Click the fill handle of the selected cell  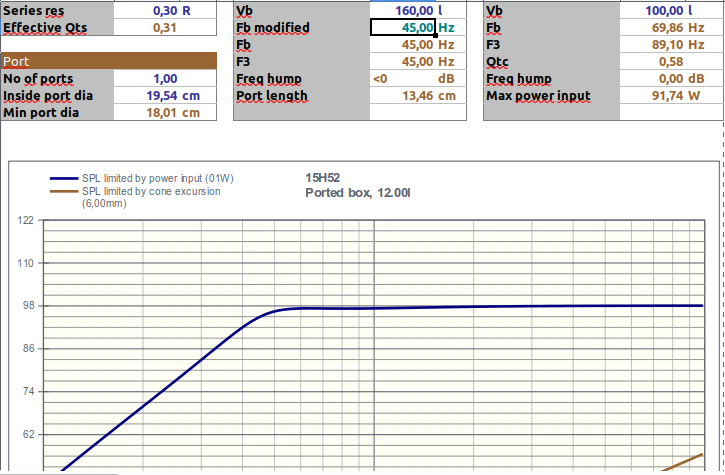click(x=435, y=35)
